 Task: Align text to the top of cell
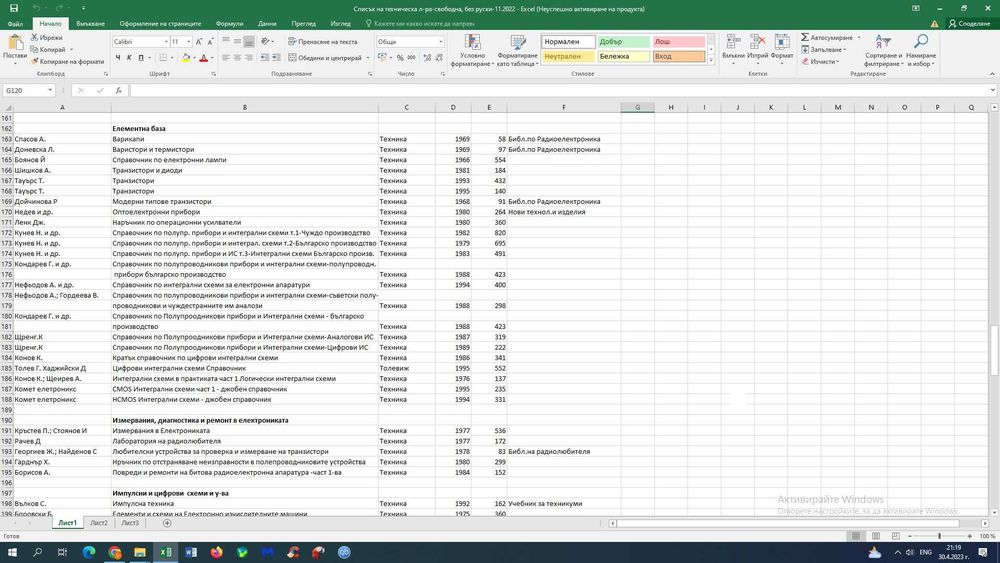(x=226, y=41)
